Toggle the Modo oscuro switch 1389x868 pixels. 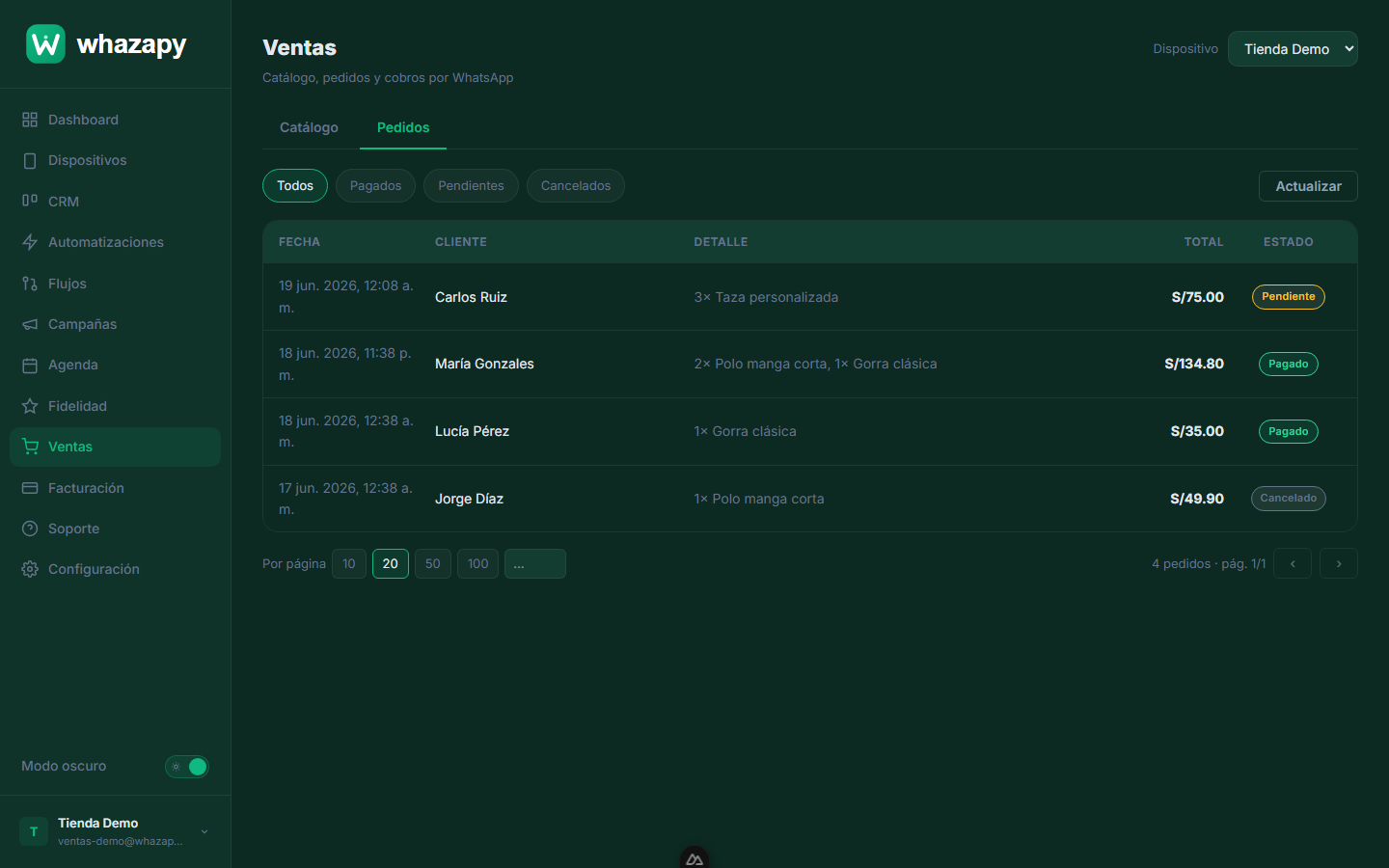pos(187,767)
